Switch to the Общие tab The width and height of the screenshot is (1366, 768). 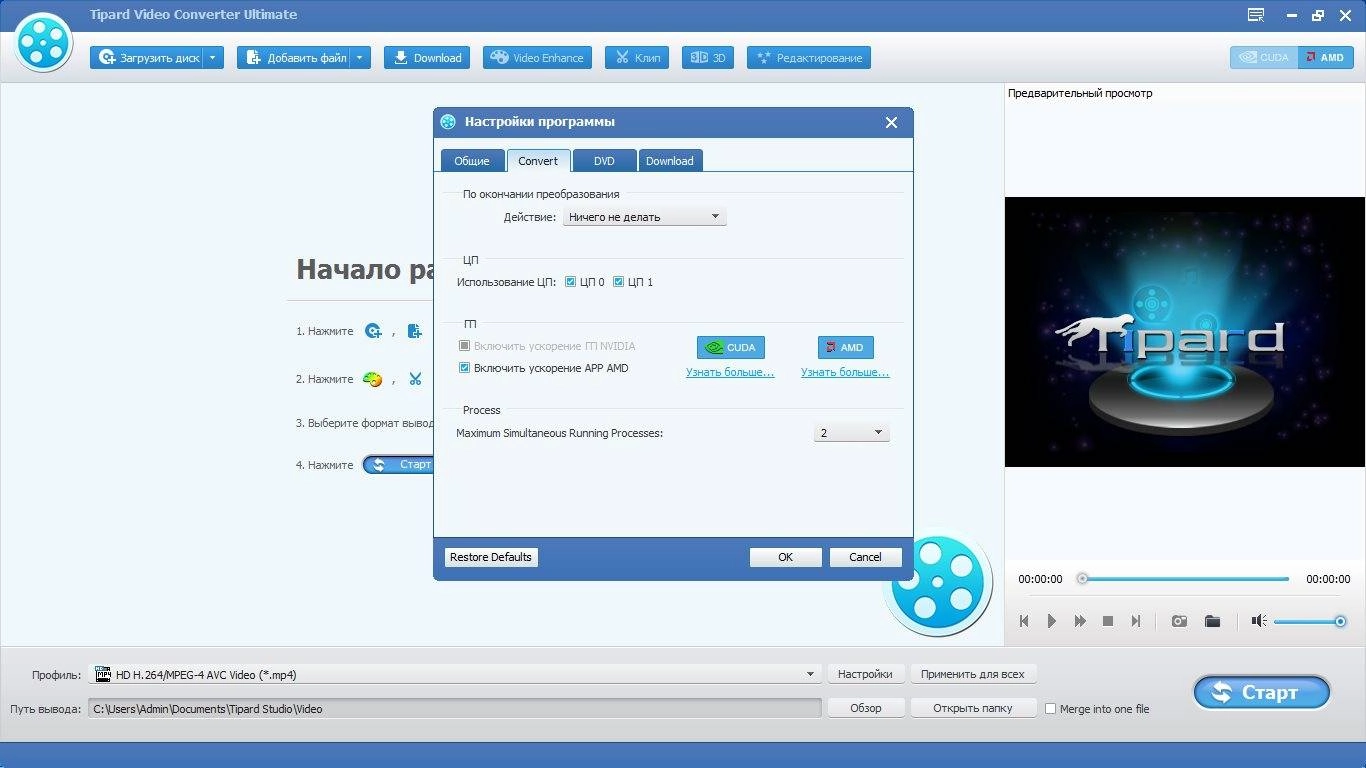[x=472, y=161]
